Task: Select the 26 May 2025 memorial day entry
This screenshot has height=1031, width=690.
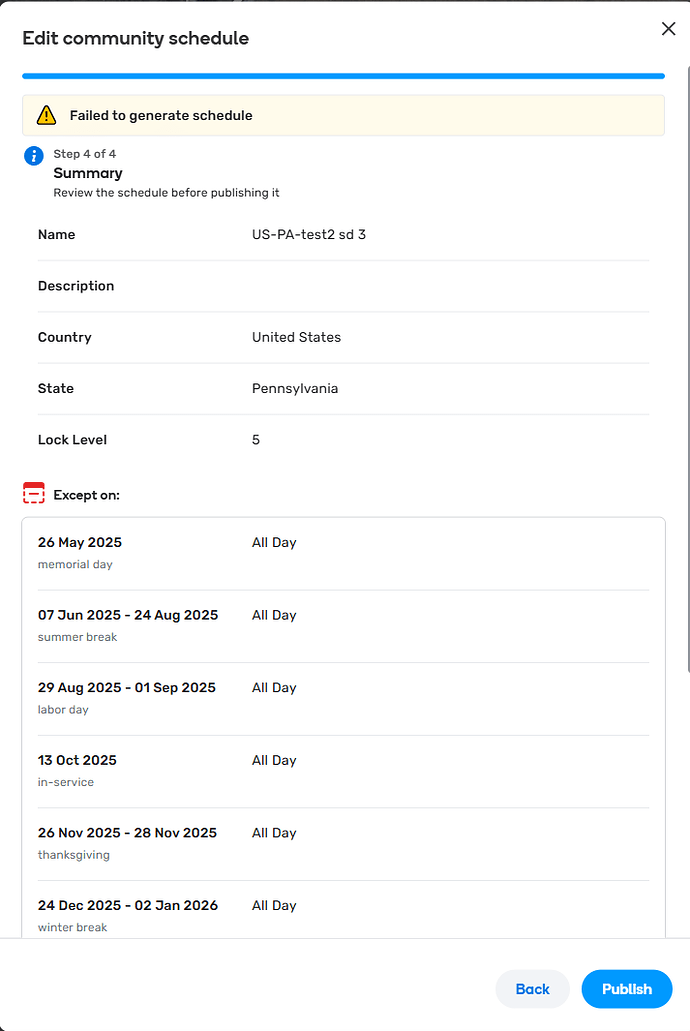Action: pos(343,553)
